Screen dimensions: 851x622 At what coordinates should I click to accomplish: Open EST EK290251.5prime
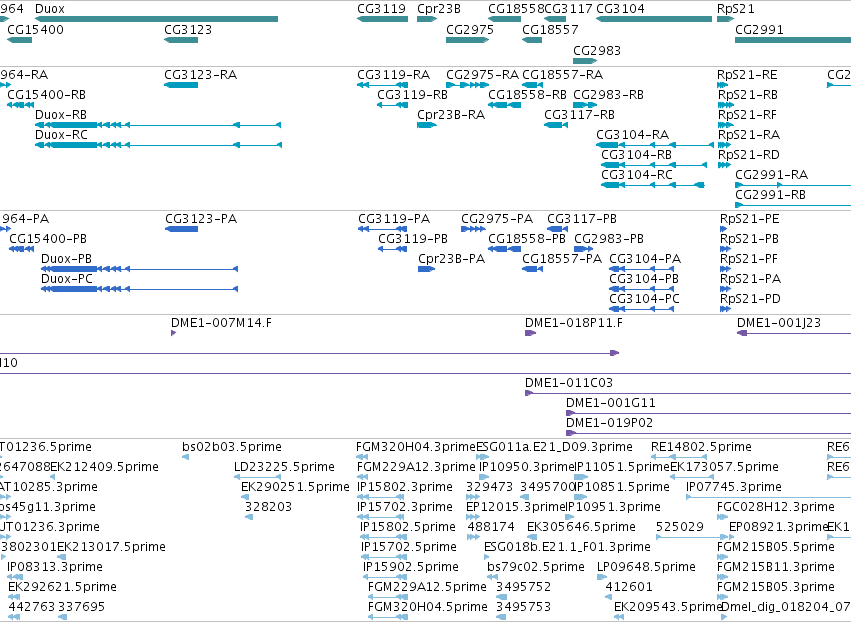[295, 487]
